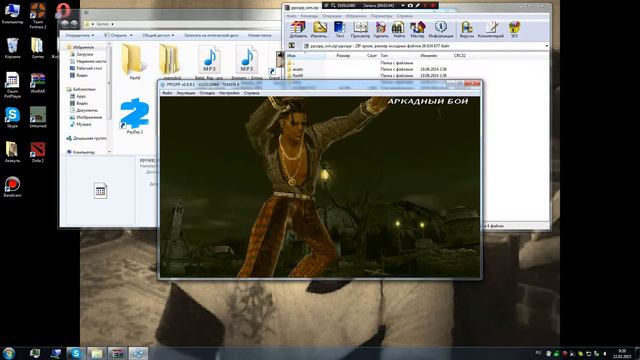Click Windows Start button
This screenshot has width=640, height=360.
point(9,353)
